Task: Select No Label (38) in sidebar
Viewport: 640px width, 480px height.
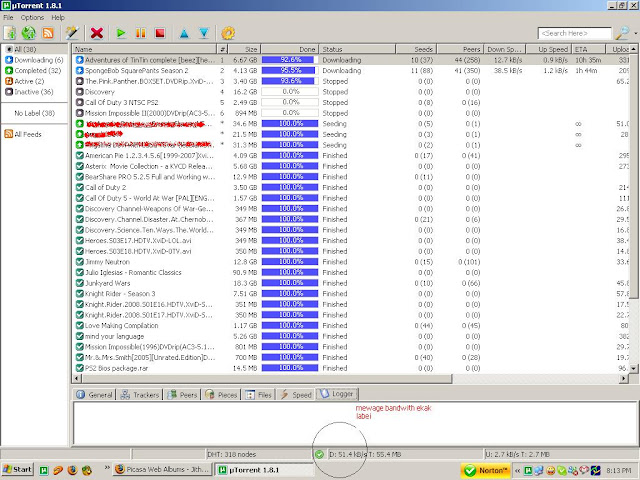Action: 34,113
